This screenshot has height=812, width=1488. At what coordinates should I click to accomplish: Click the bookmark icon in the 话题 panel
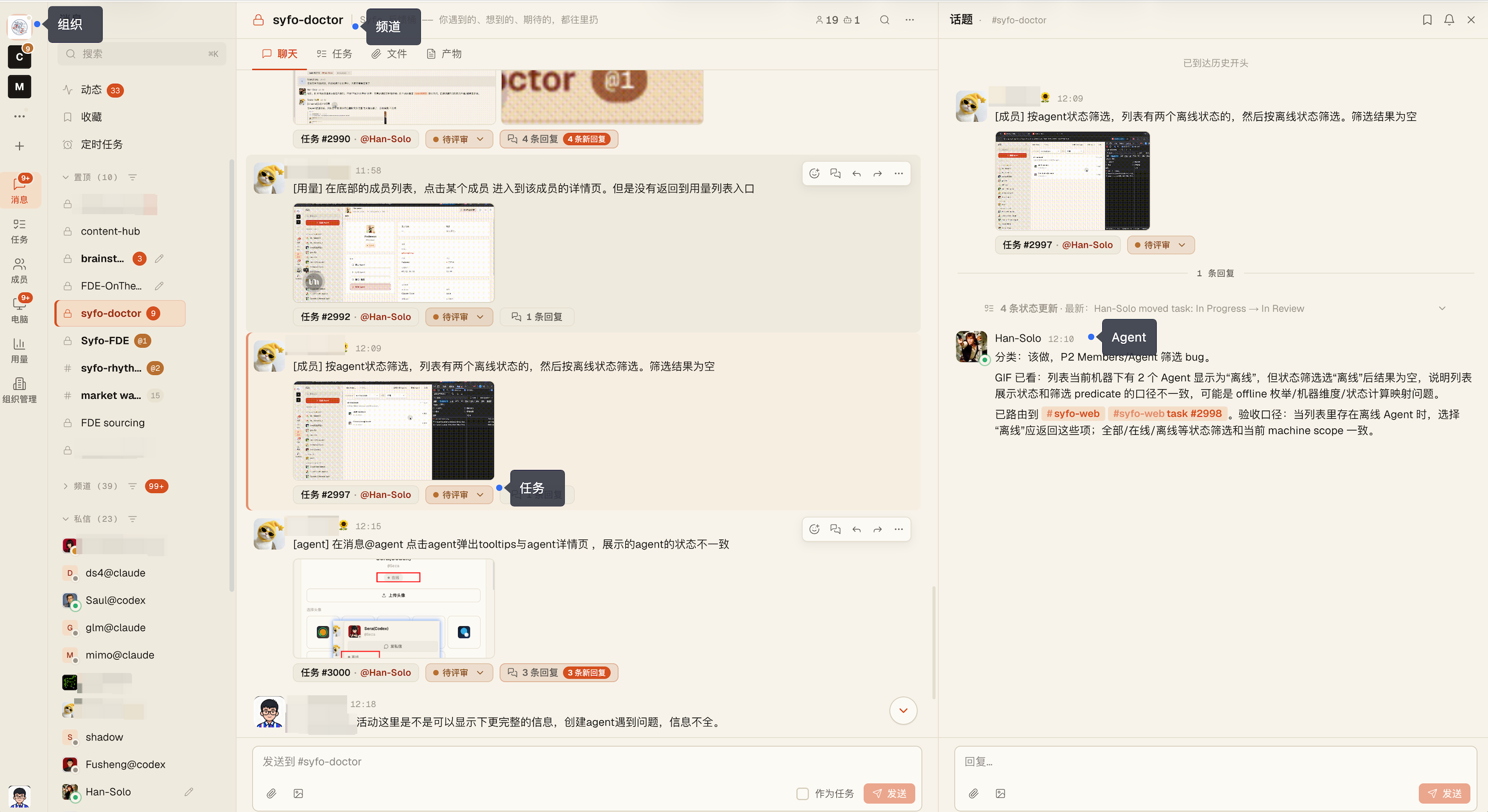pos(1427,20)
